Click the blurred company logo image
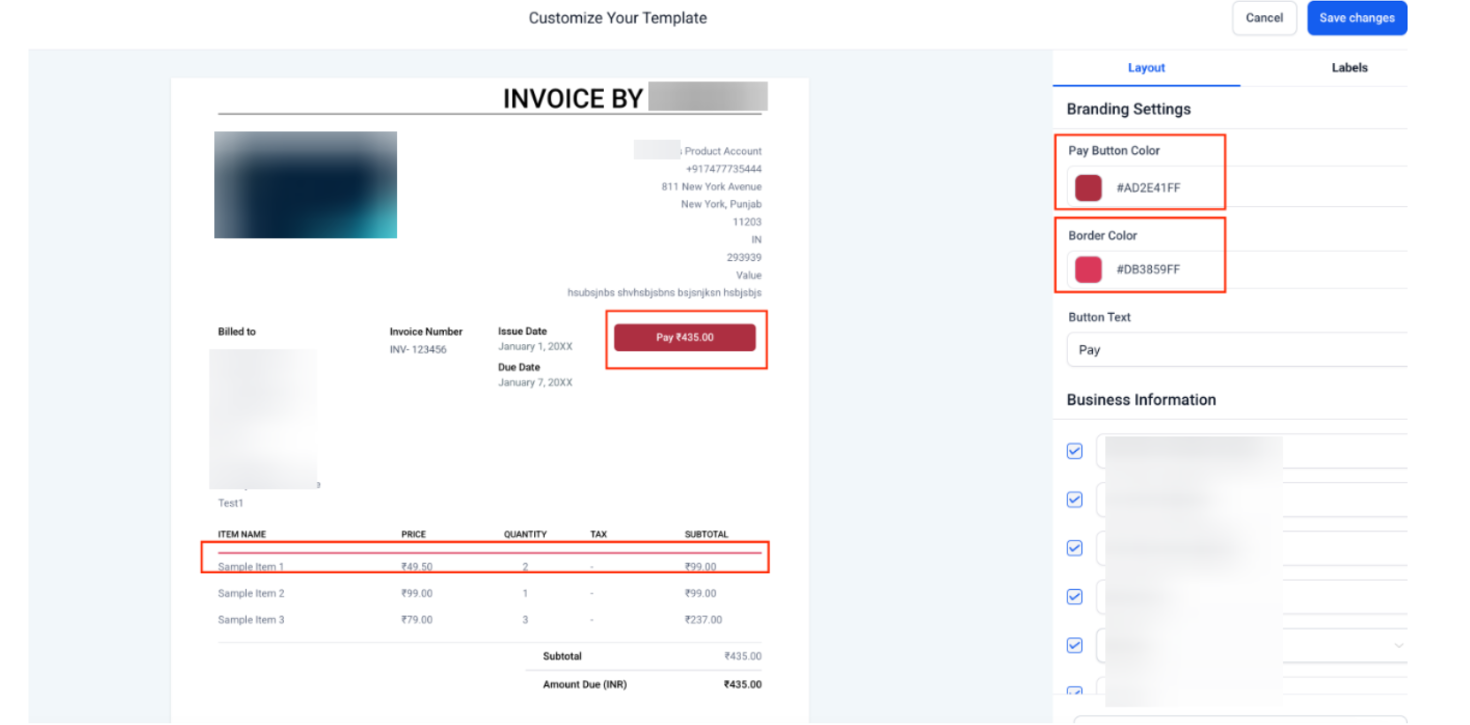Image resolution: width=1470 pixels, height=725 pixels. point(305,185)
